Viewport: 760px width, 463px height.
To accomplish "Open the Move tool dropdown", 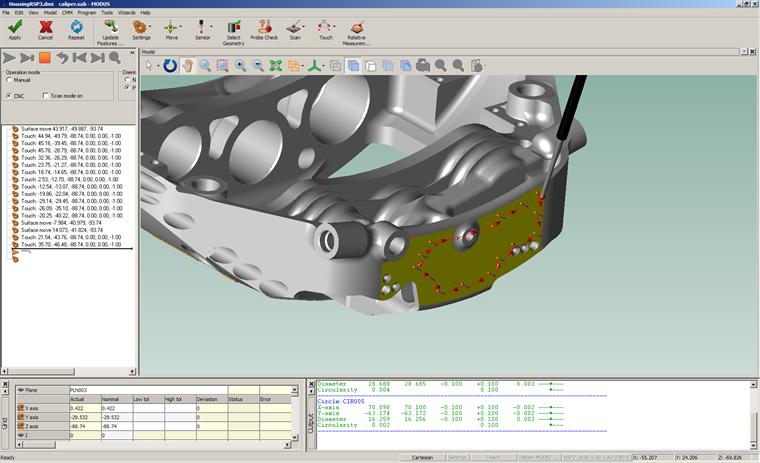I will tap(182, 27).
